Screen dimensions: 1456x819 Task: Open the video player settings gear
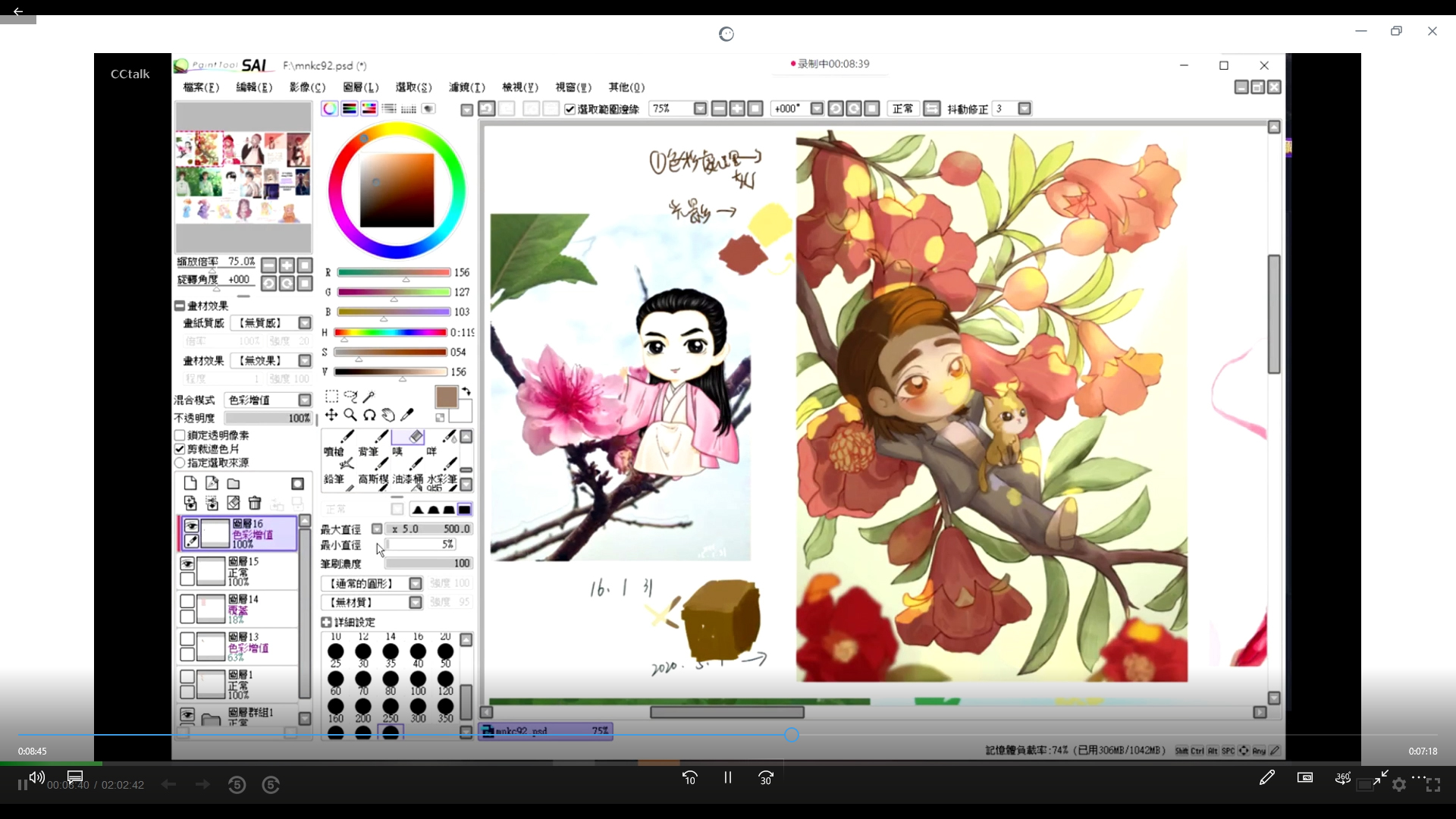tap(1399, 785)
